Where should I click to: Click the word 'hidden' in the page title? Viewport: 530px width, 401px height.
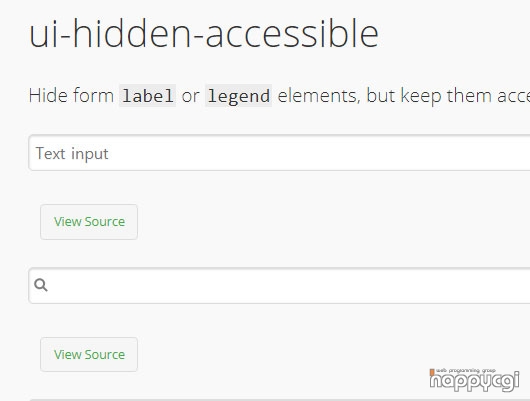[x=131, y=33]
